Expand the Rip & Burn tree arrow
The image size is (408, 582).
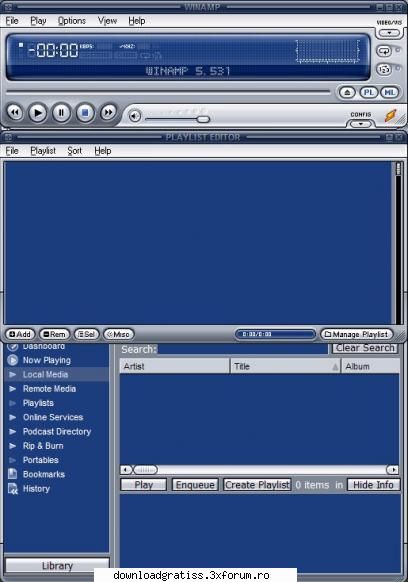13,446
